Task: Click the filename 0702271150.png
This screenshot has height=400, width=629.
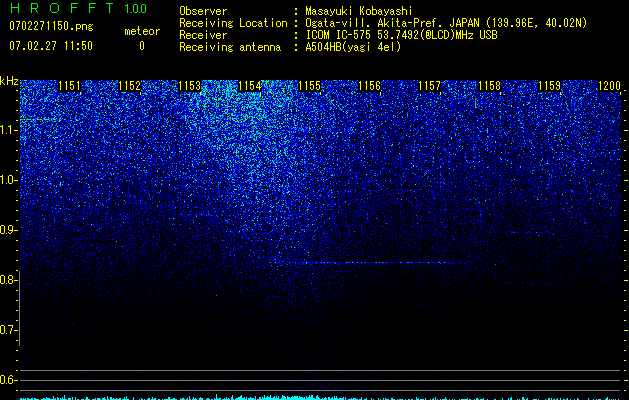Action: (51, 26)
